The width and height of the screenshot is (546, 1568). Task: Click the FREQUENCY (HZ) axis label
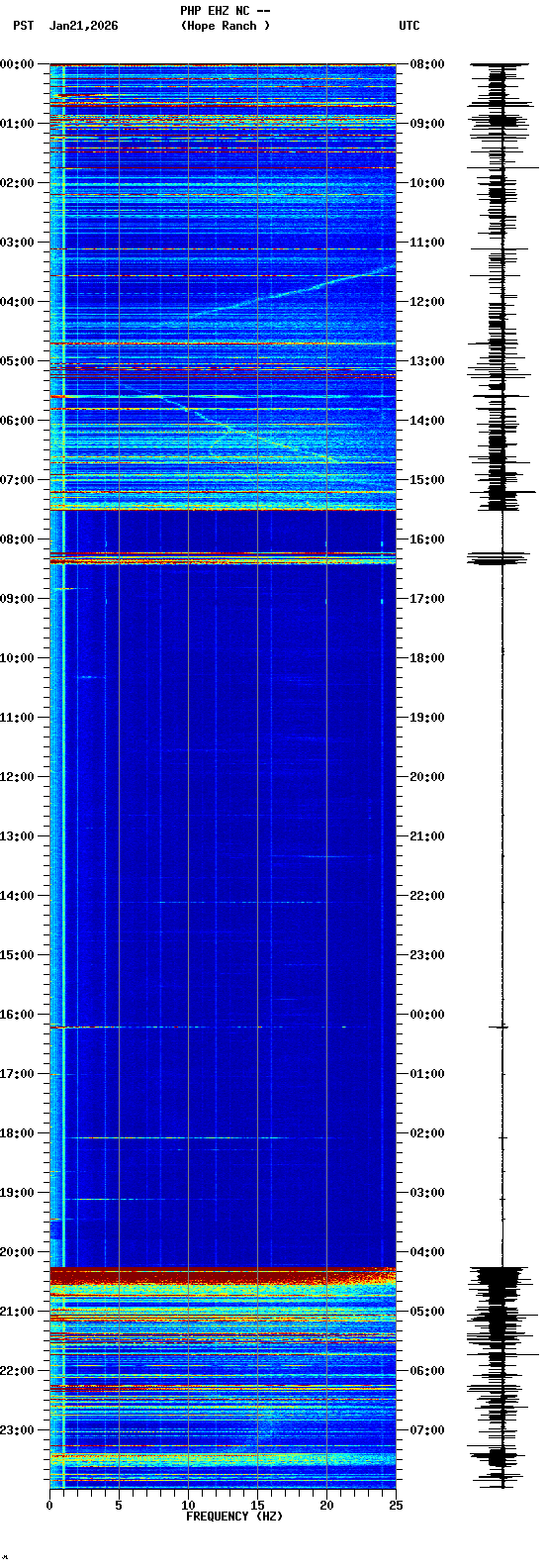pyautogui.click(x=234, y=1517)
